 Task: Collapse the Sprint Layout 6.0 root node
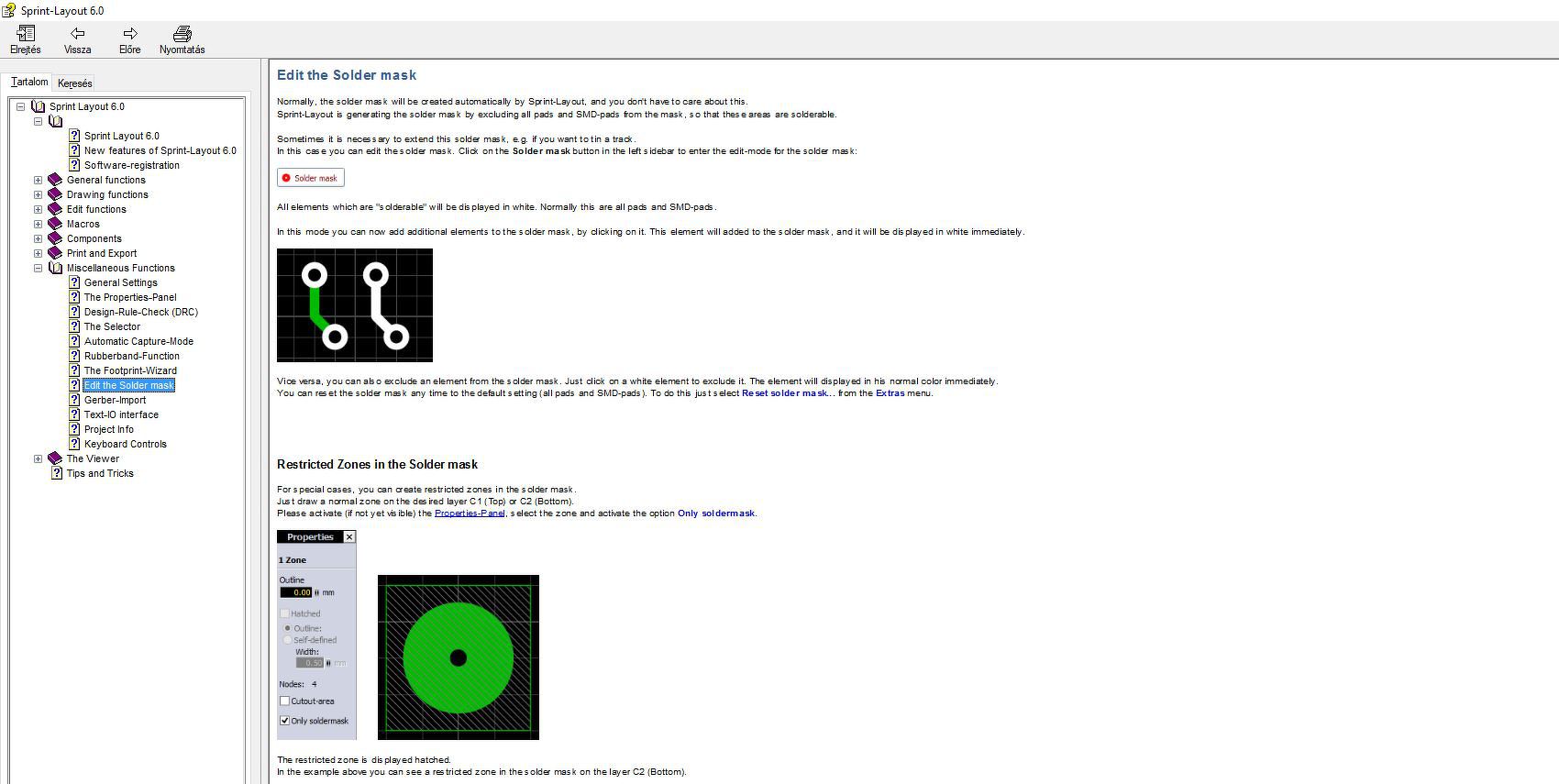pos(20,106)
